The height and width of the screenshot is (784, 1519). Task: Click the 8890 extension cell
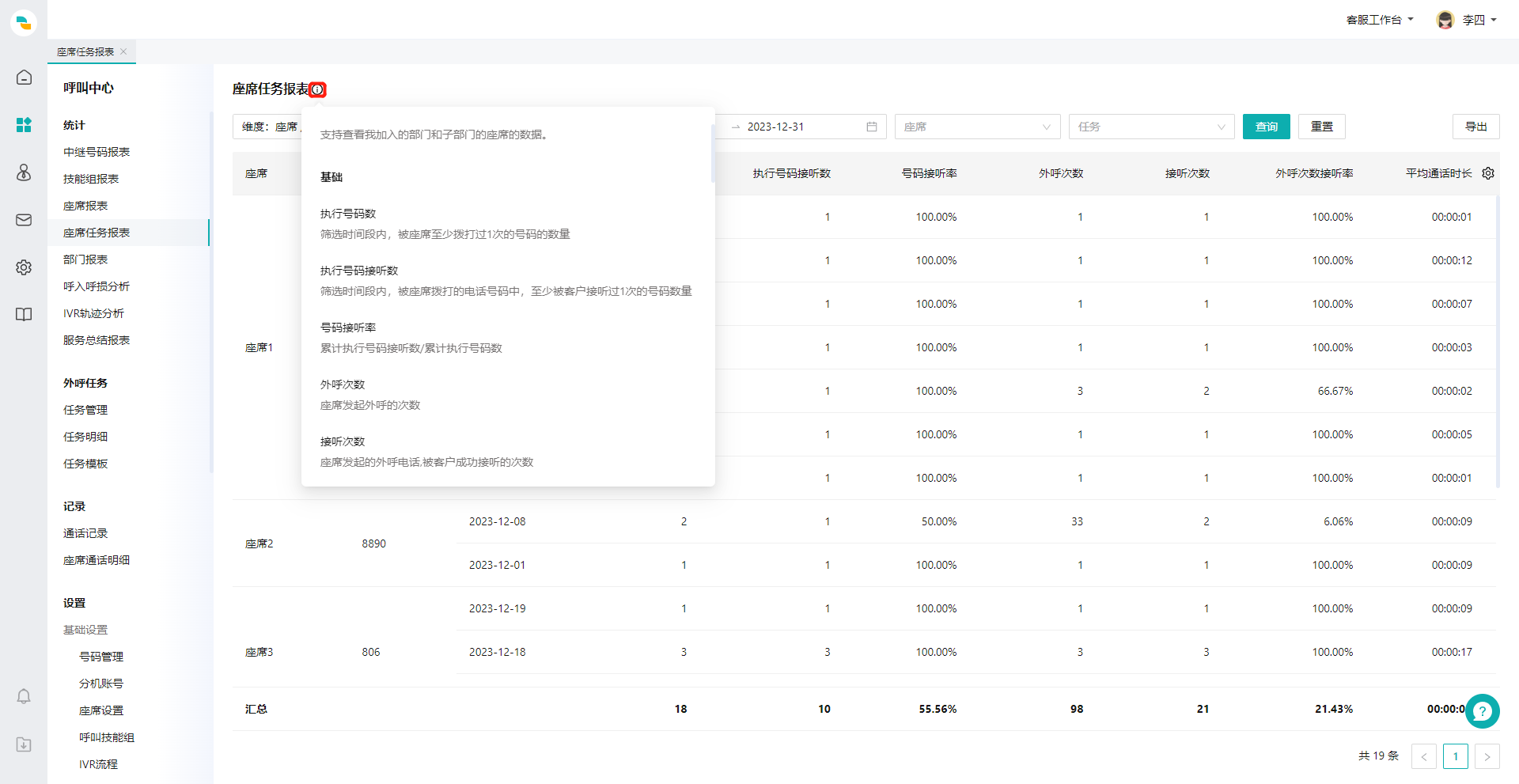tap(373, 543)
